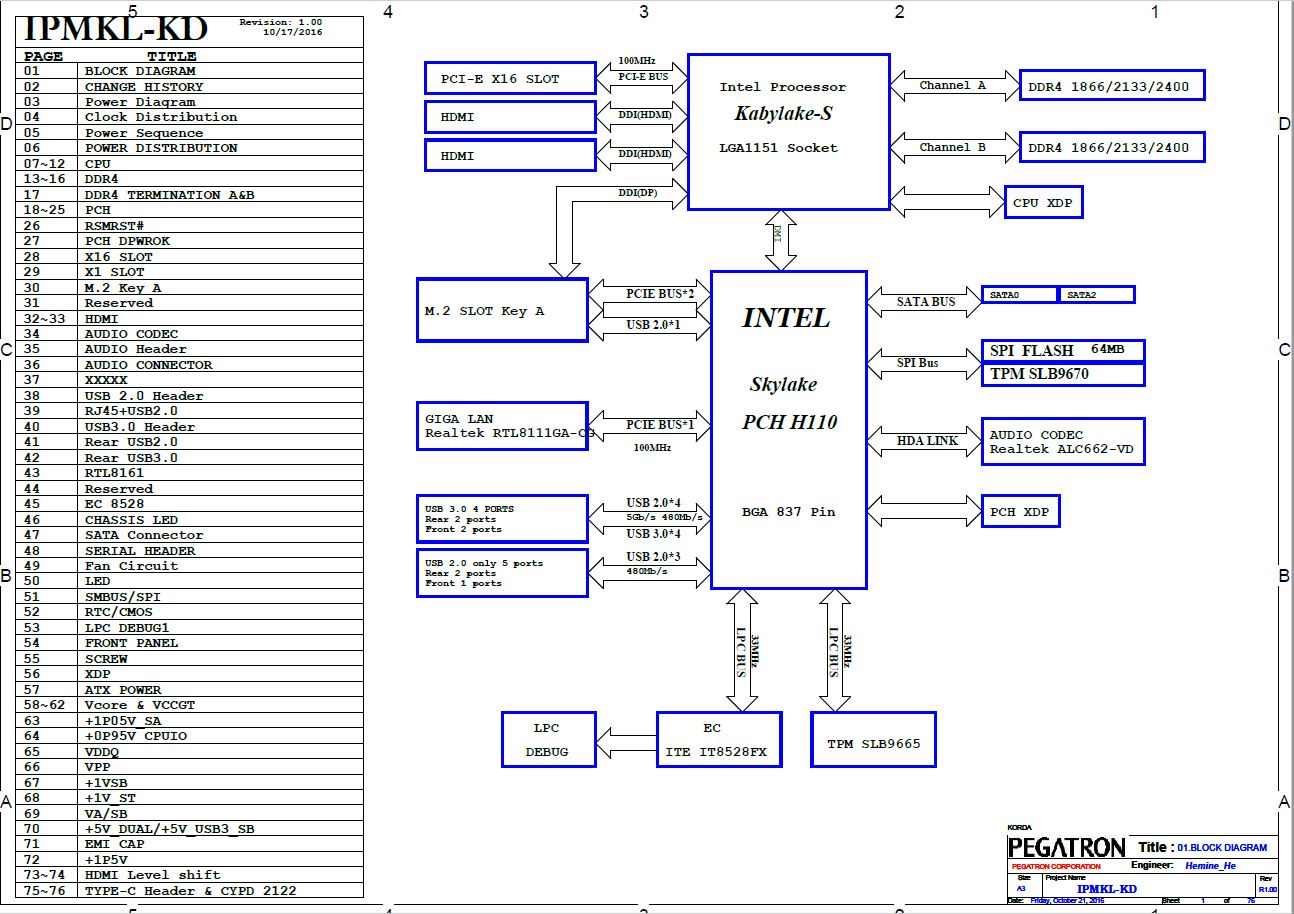Click the GIGA LAN Realtek block

(x=502, y=426)
